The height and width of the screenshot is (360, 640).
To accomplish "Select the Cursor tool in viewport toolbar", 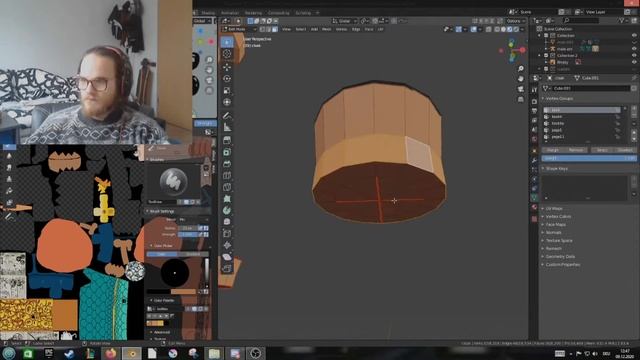I will pos(227,54).
